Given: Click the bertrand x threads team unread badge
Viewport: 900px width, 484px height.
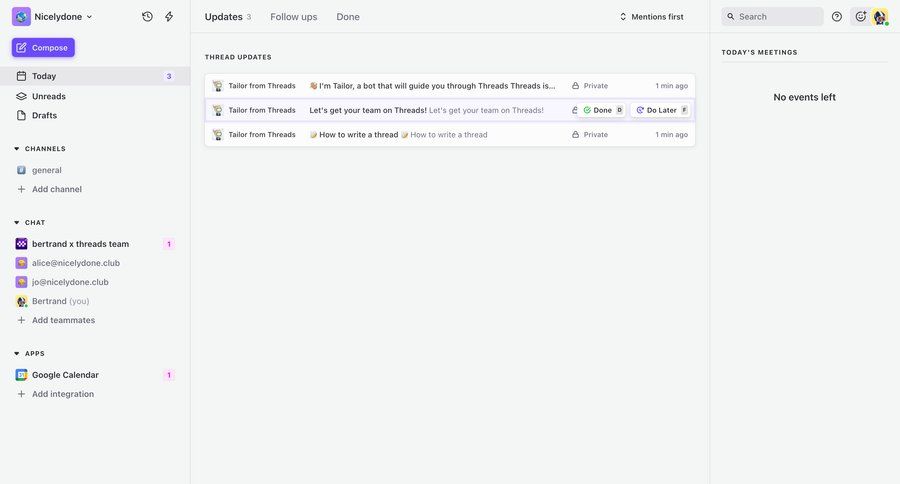Looking at the screenshot, I should [169, 244].
